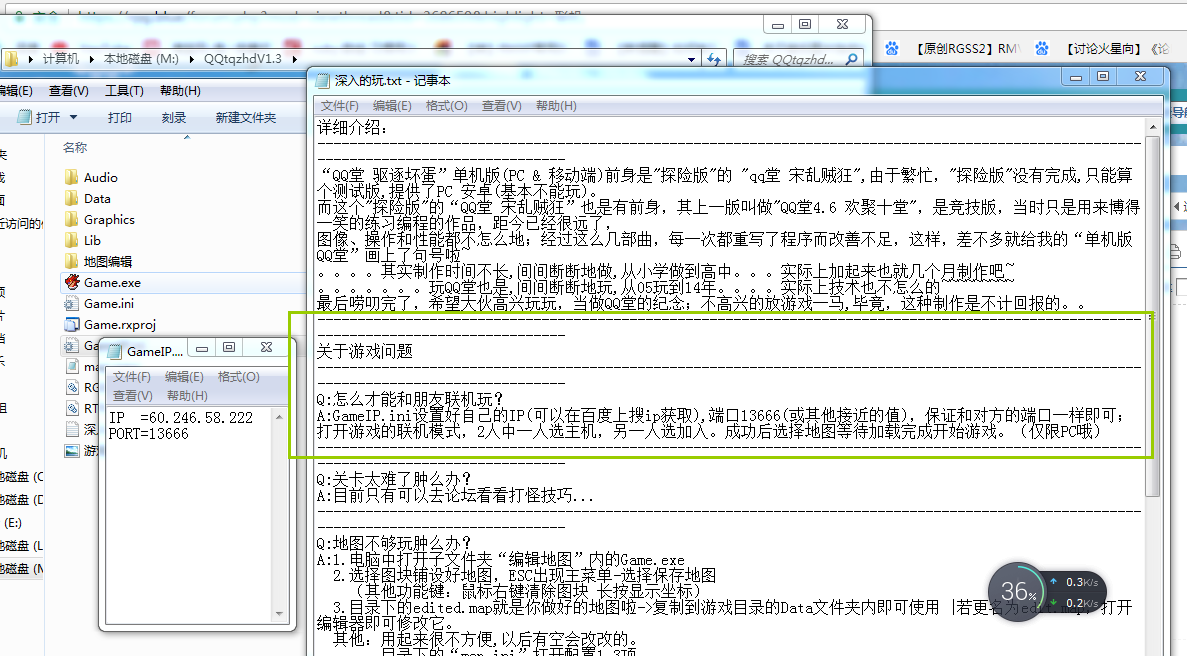This screenshot has width=1187, height=656.
Task: Click scroll-up arrow in GameIP Notepad
Action: coord(279,417)
